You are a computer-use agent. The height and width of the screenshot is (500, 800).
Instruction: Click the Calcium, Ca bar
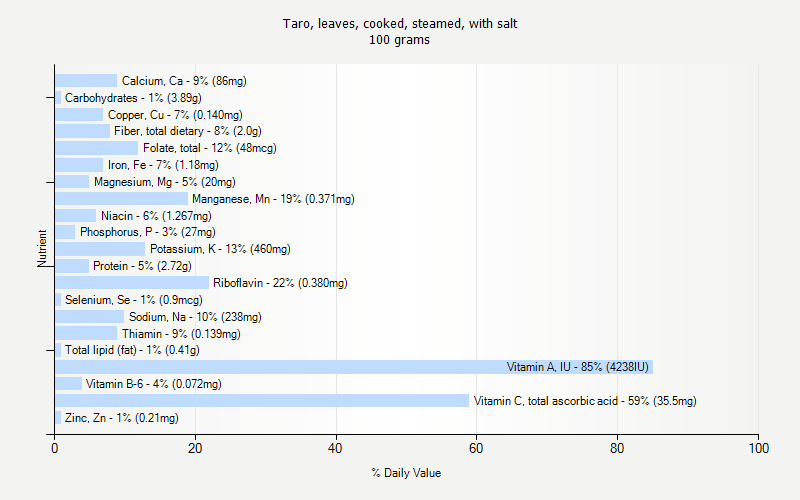pyautogui.click(x=86, y=81)
